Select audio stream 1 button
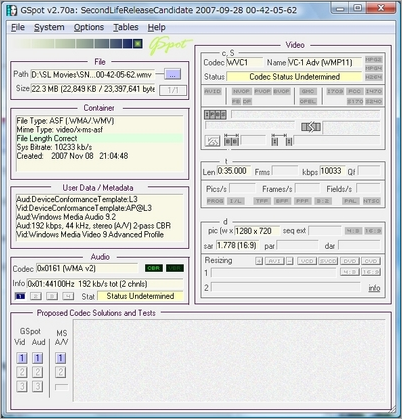The height and width of the screenshot is (419, 402). pos(20,296)
